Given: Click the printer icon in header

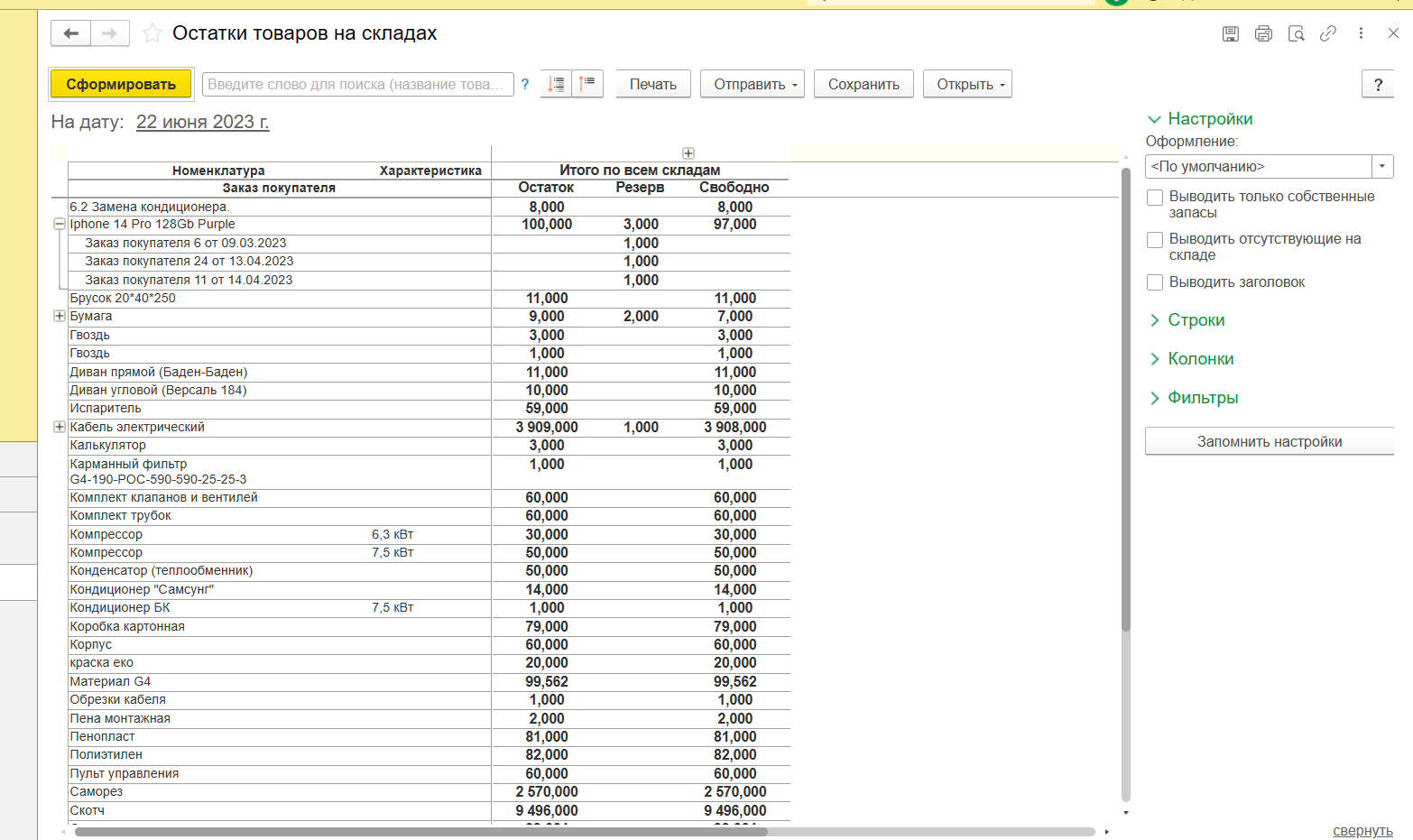Looking at the screenshot, I should (1263, 33).
